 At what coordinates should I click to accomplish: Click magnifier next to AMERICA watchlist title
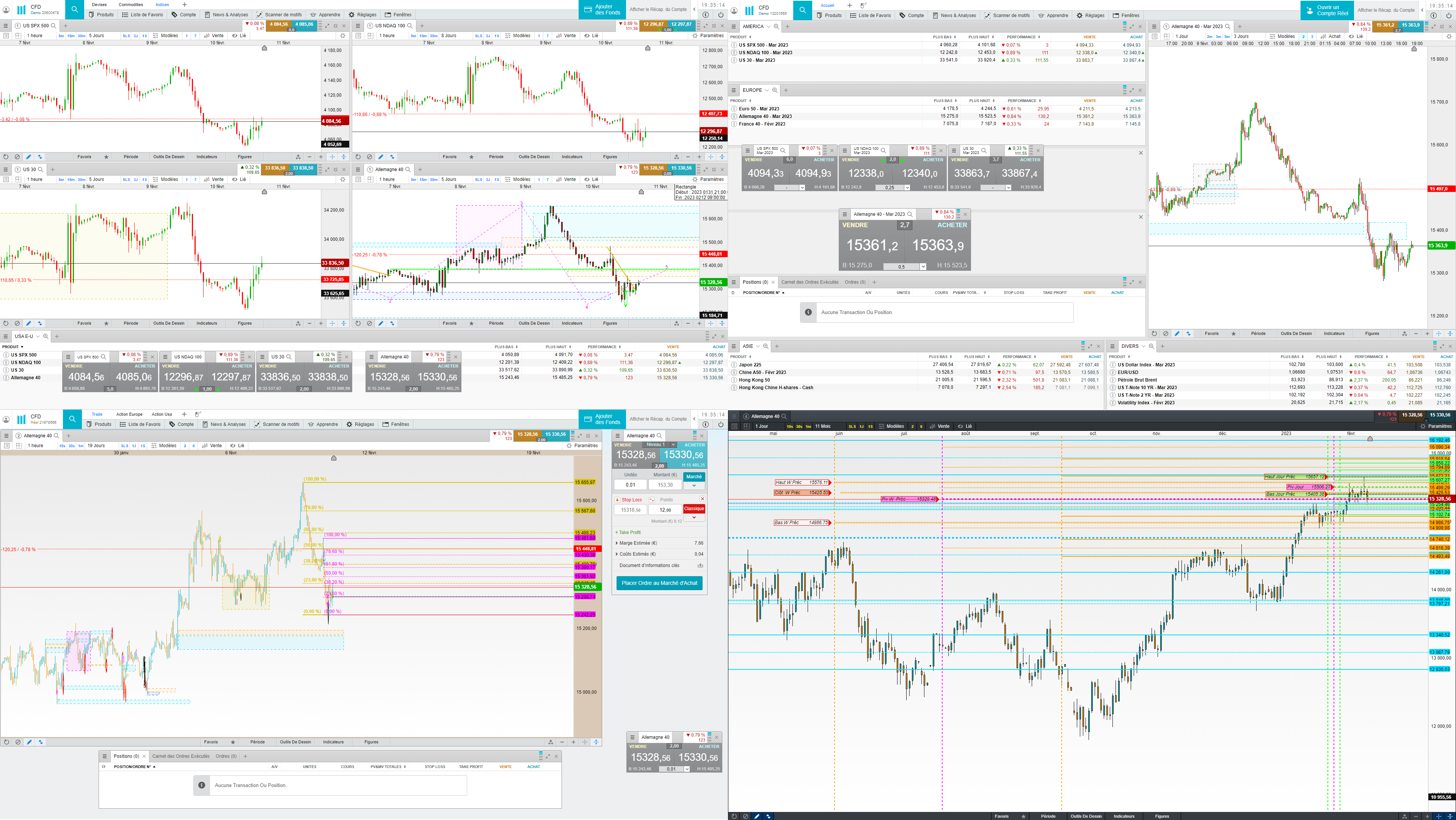(777, 27)
